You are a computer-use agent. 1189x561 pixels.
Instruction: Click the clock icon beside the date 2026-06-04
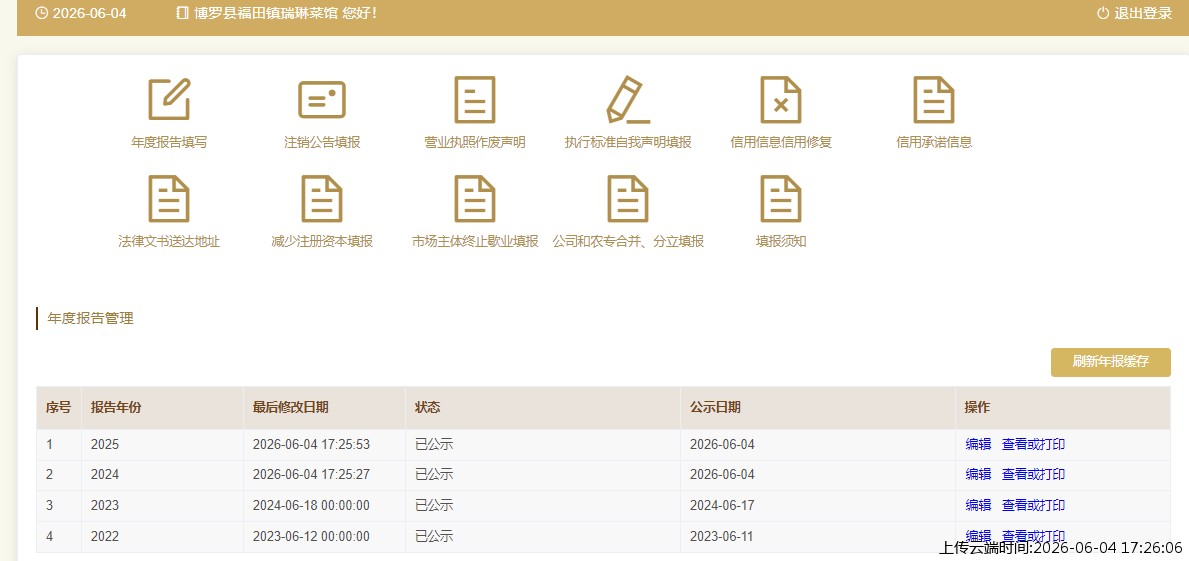point(42,14)
